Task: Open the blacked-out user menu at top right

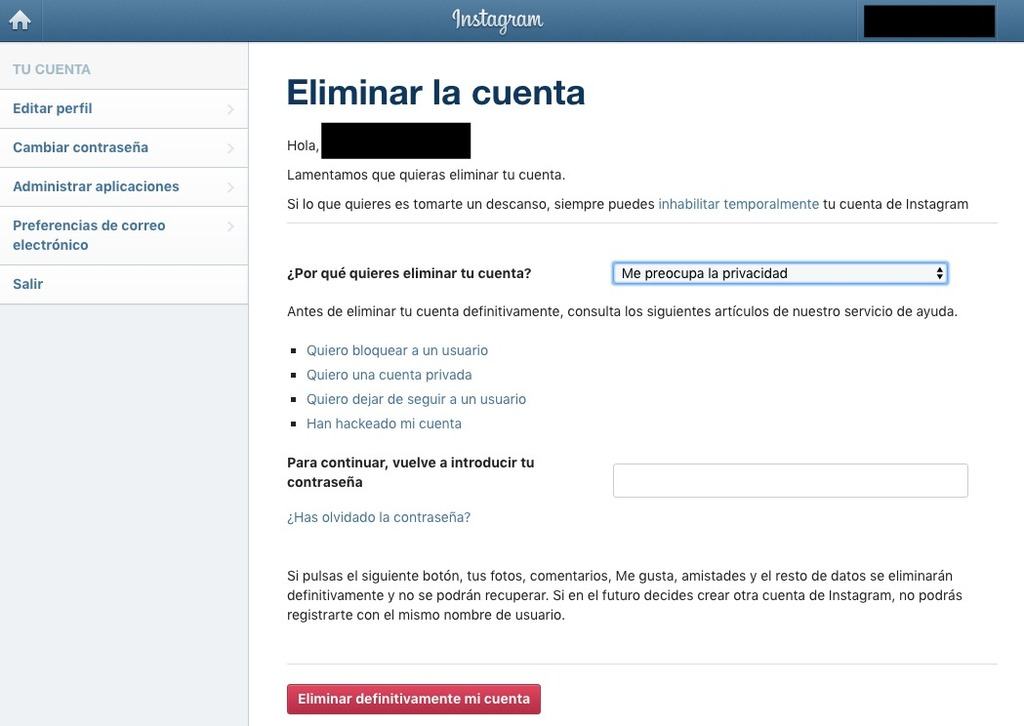Action: point(929,21)
